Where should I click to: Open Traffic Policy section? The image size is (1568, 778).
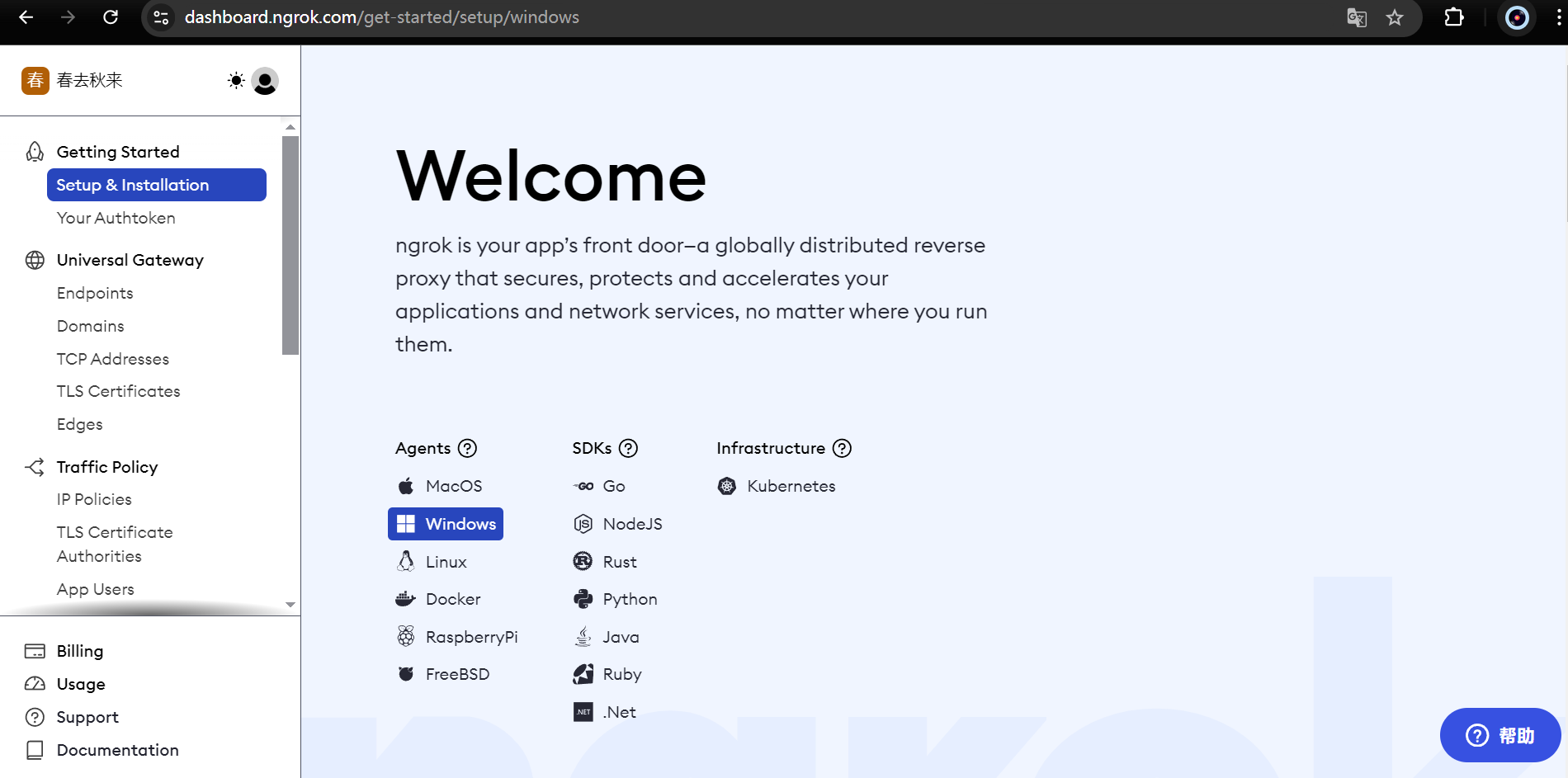click(107, 467)
